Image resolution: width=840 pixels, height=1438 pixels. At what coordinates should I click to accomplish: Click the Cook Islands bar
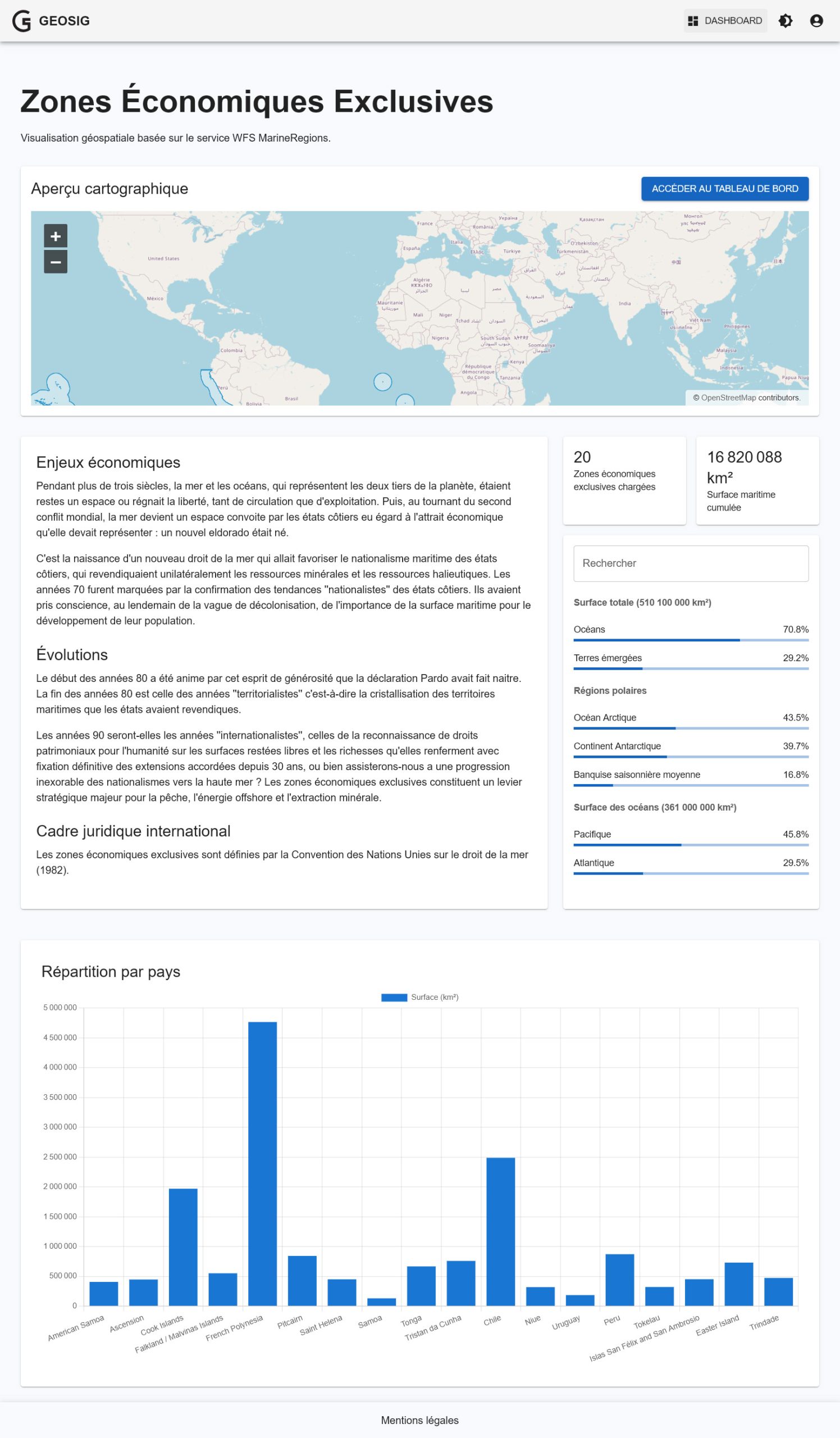[x=183, y=1248]
